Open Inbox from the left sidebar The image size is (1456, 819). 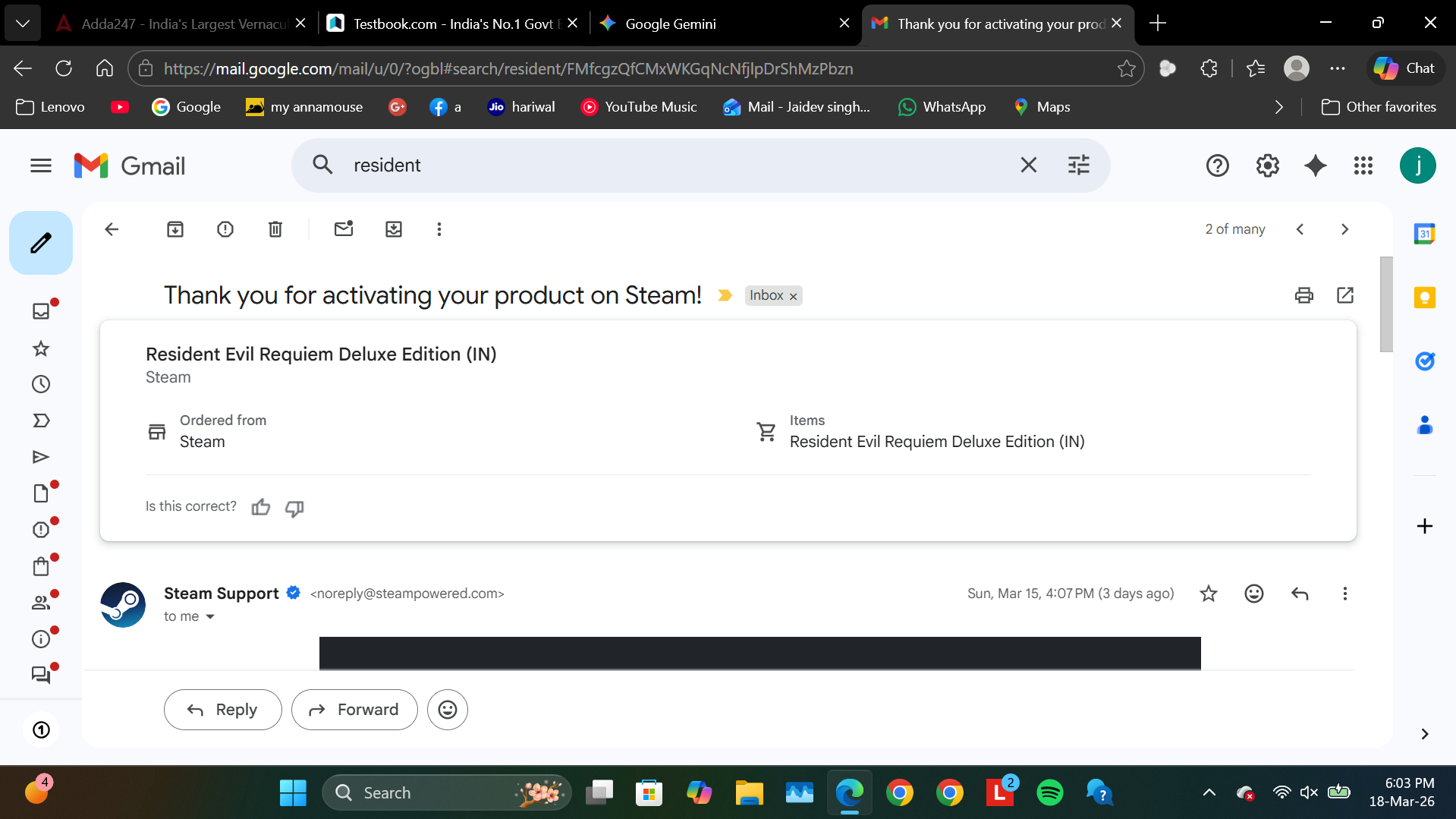point(41,311)
